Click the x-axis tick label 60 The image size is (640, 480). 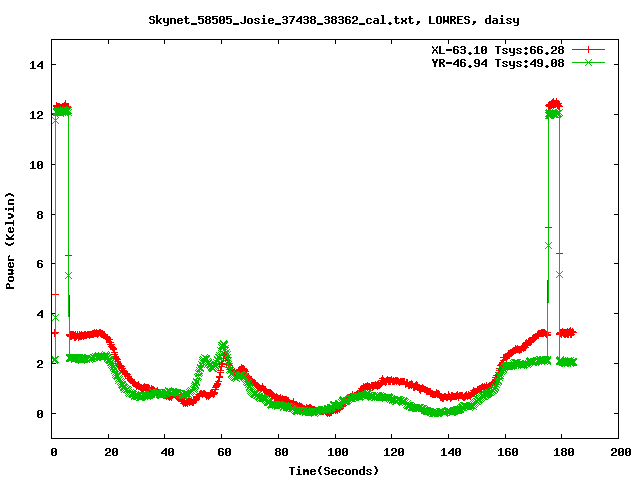[224, 452]
